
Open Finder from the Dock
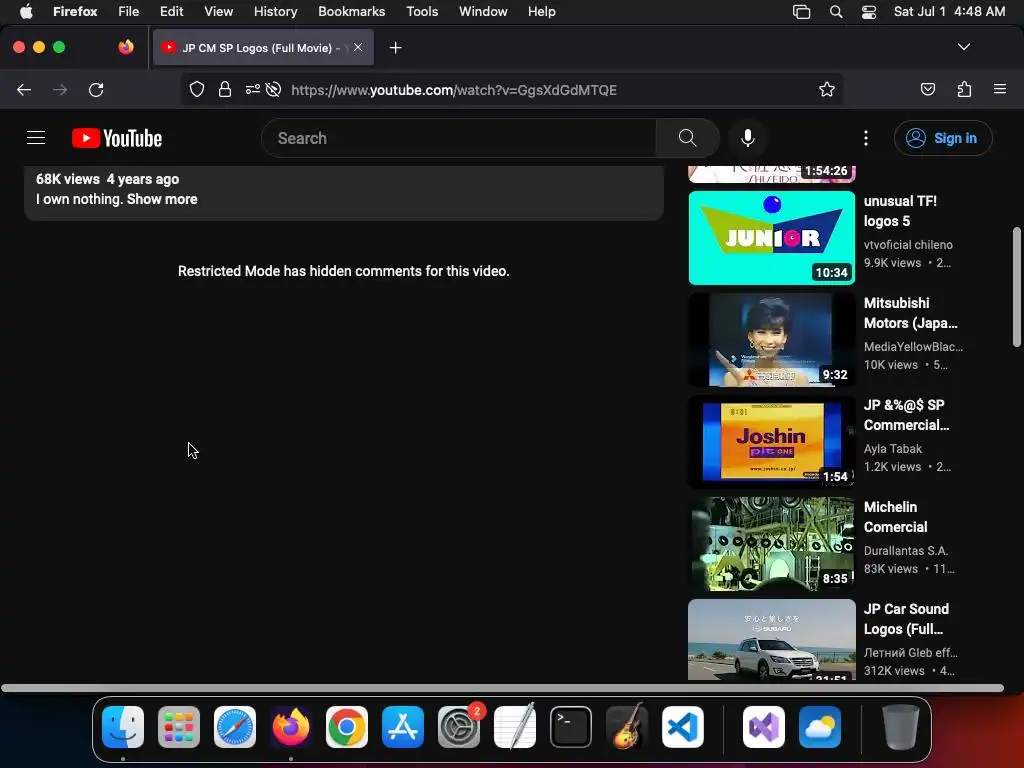(123, 727)
